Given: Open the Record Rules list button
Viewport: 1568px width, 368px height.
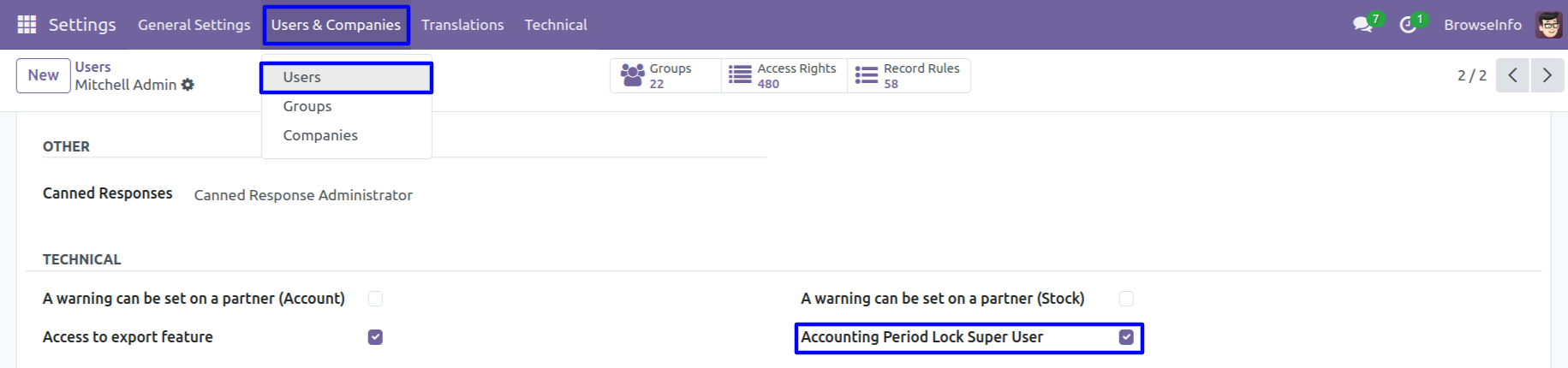Looking at the screenshot, I should (909, 75).
